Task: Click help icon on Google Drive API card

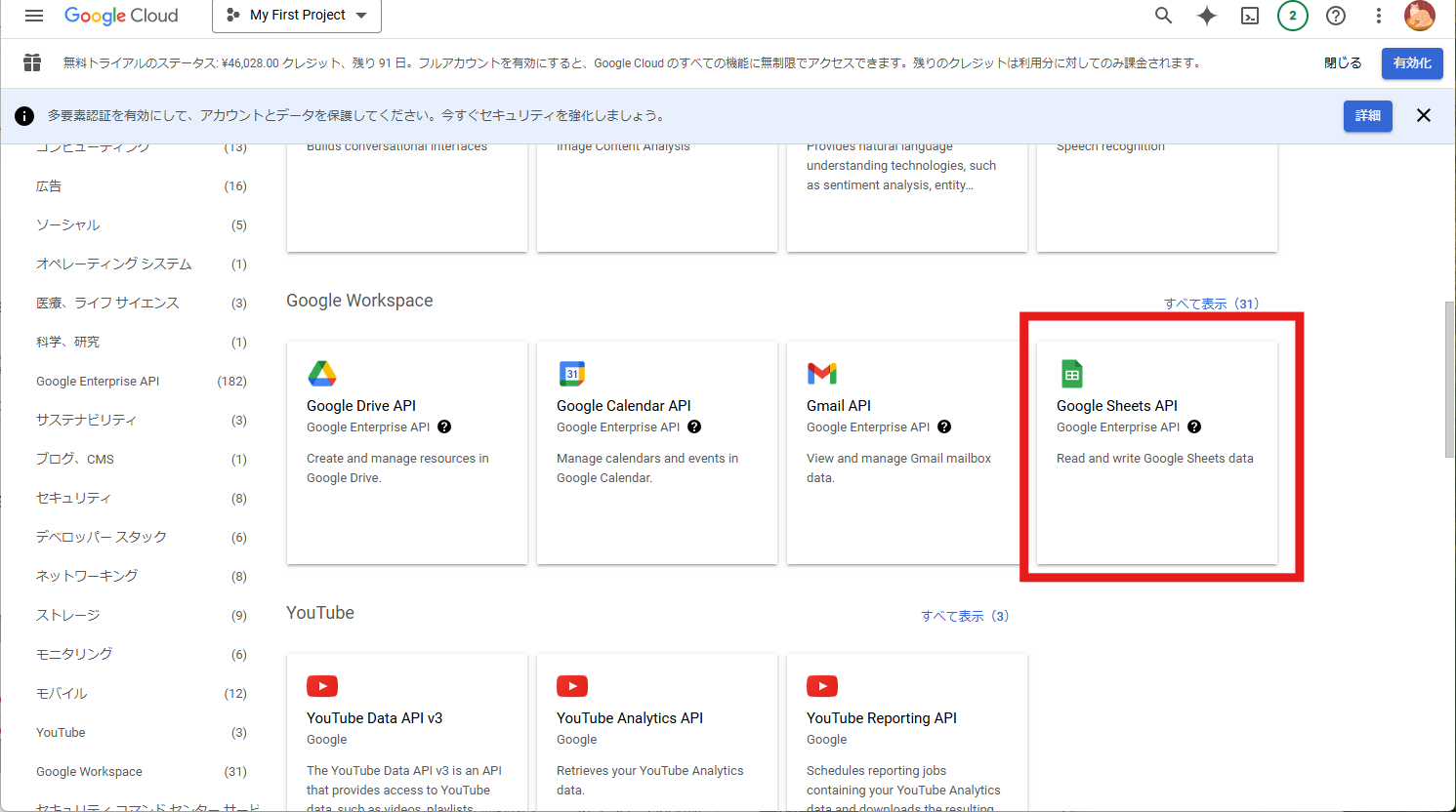Action: tap(444, 426)
